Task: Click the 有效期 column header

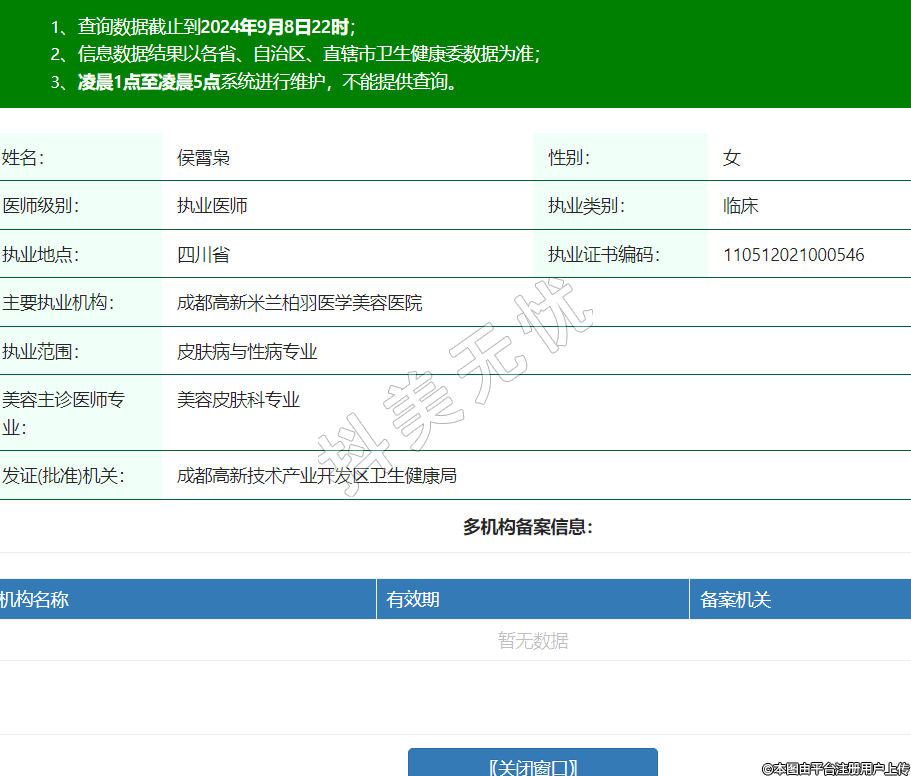Action: (x=413, y=600)
